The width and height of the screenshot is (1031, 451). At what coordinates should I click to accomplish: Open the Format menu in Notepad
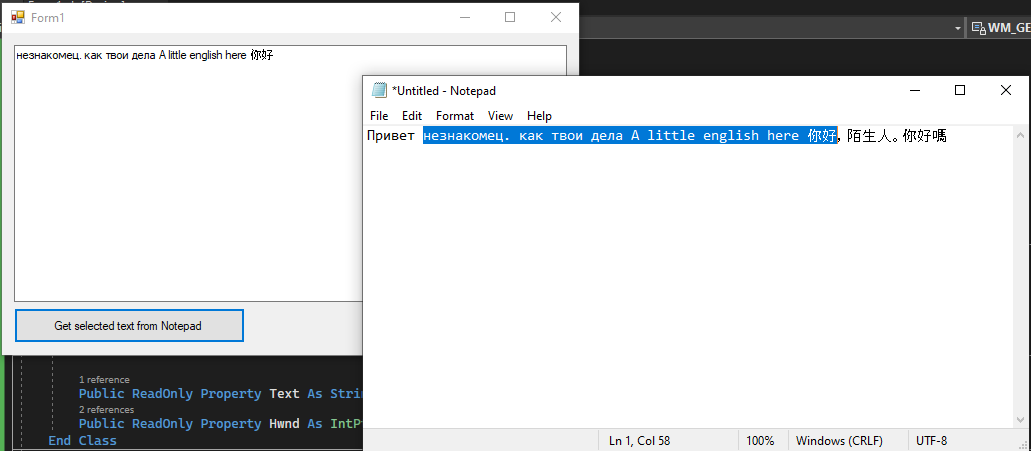point(455,116)
